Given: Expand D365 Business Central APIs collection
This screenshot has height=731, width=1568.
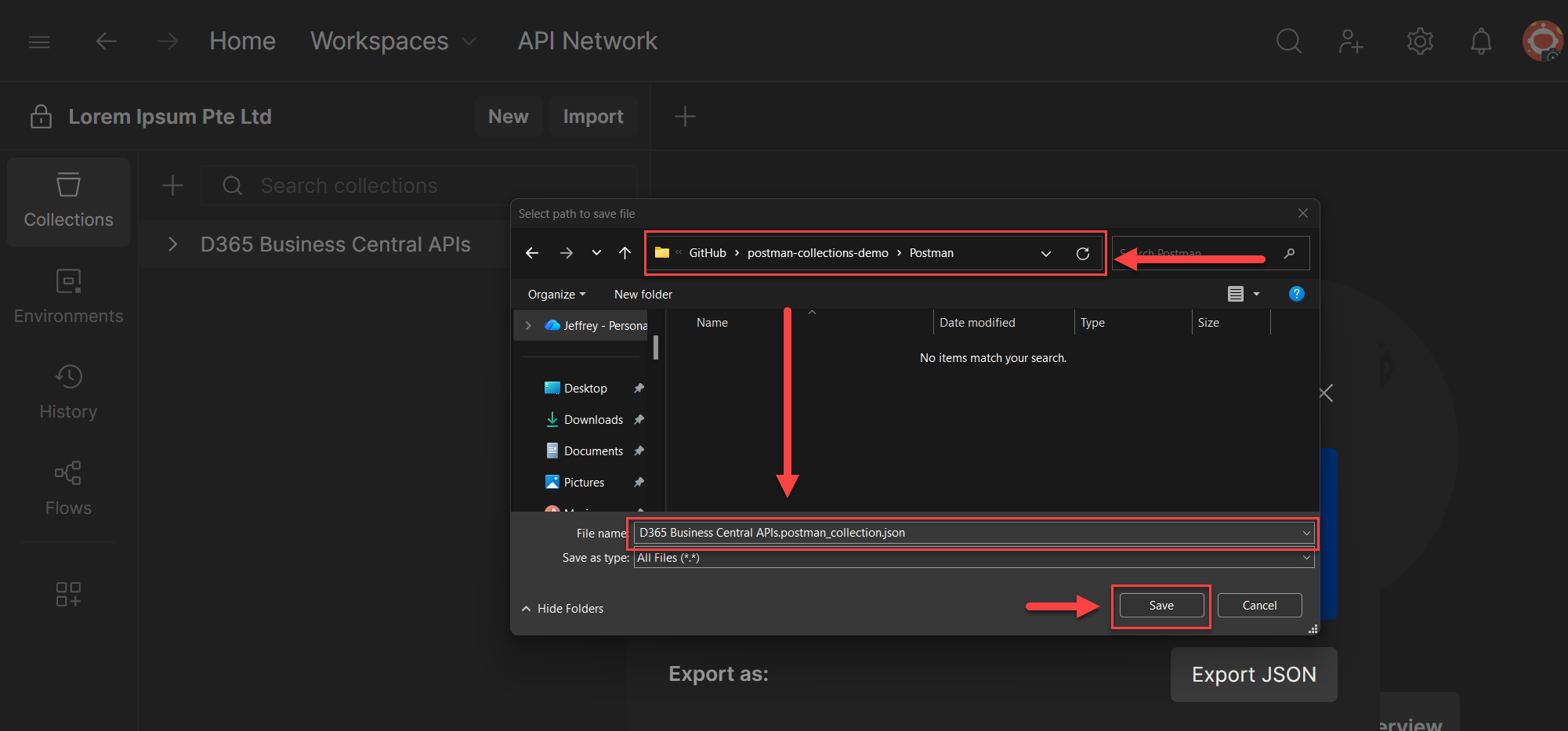Looking at the screenshot, I should pos(172,244).
